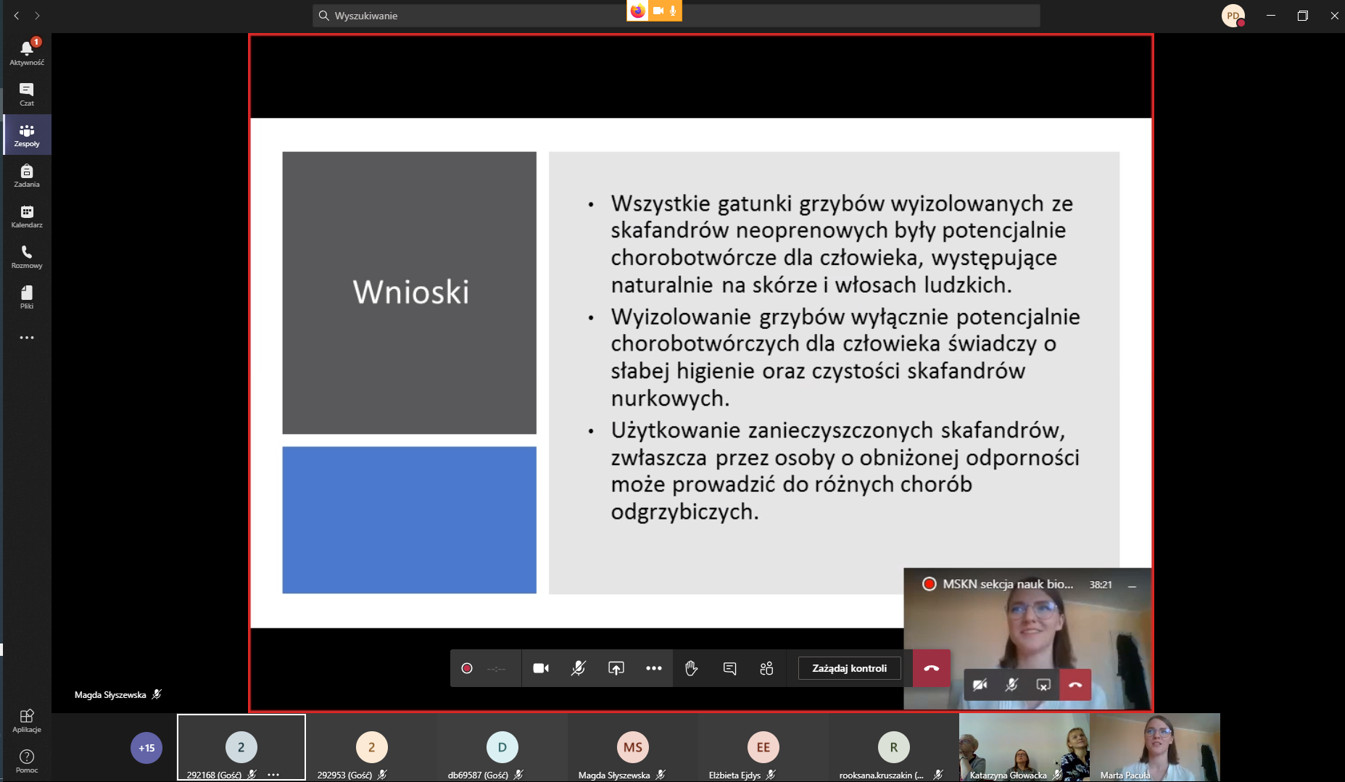The width and height of the screenshot is (1345, 782).
Task: Open Zadania in the left rail
Action: [26, 176]
